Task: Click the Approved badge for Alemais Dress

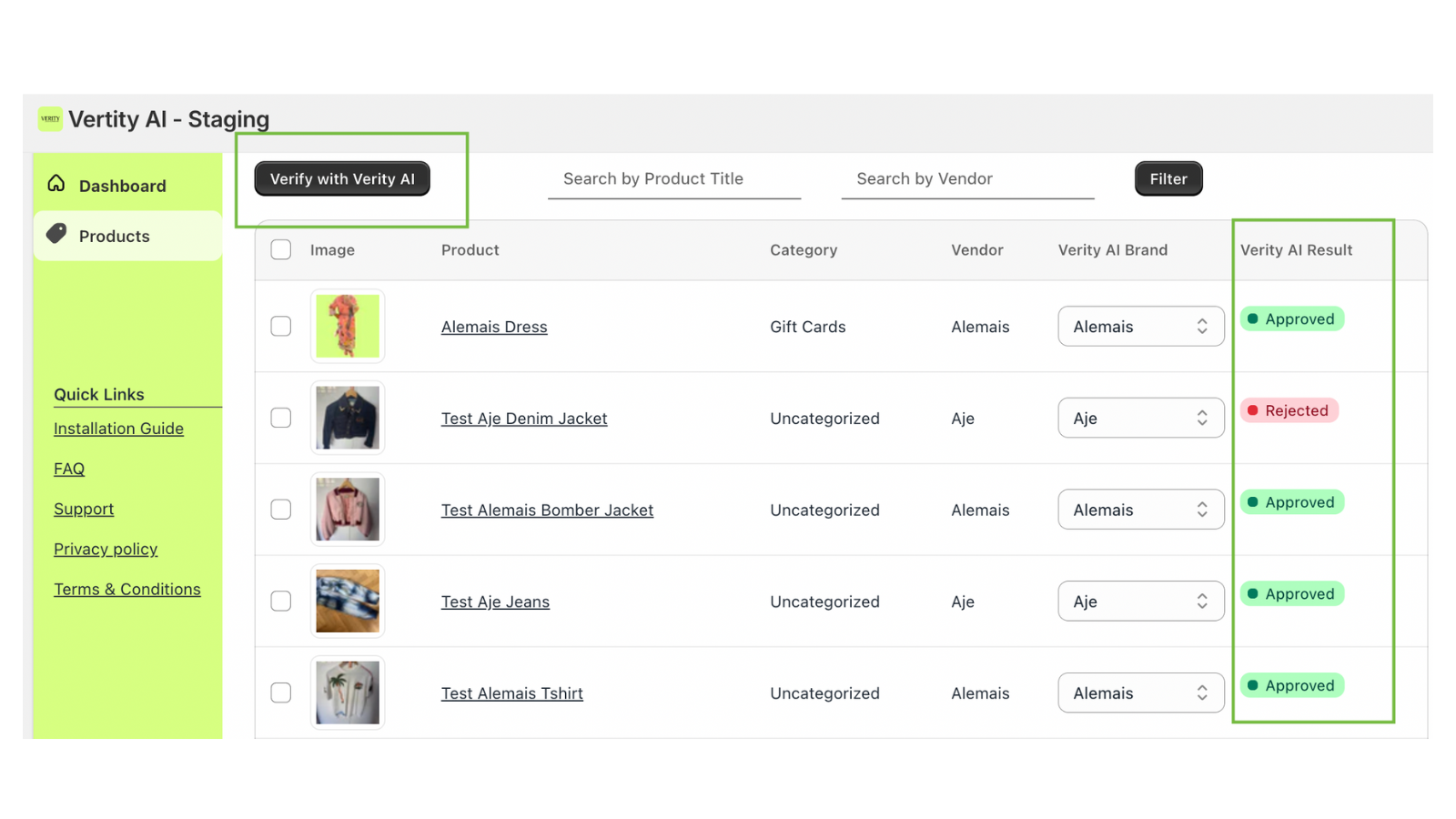Action: click(1291, 319)
